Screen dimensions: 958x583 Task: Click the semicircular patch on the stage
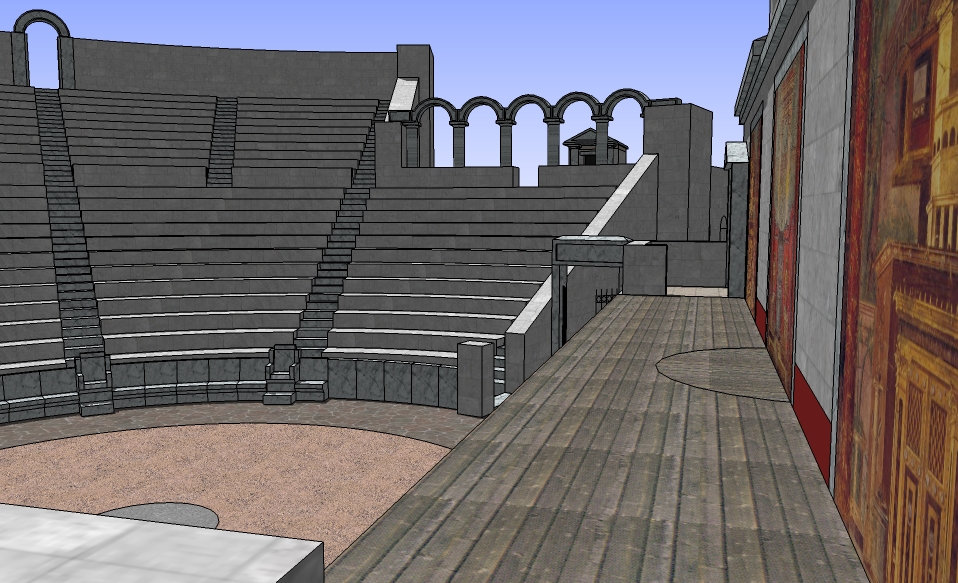coord(718,372)
